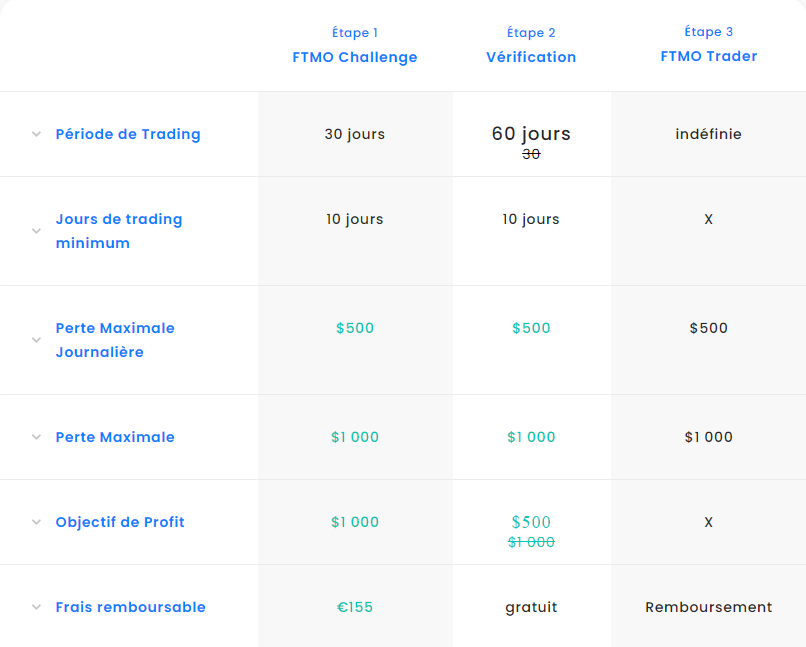Viewport: 806px width, 647px height.
Task: Click the gratuit cell under Vérification
Action: point(531,607)
